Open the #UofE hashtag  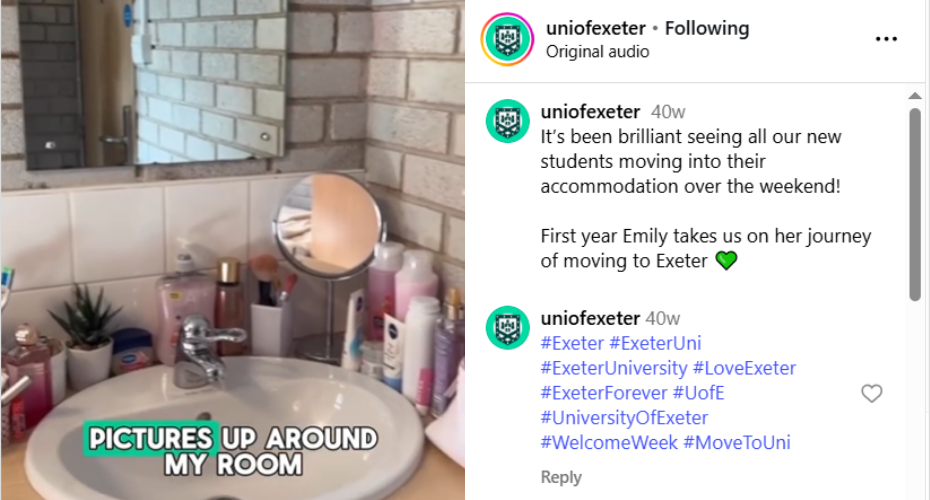click(699, 393)
